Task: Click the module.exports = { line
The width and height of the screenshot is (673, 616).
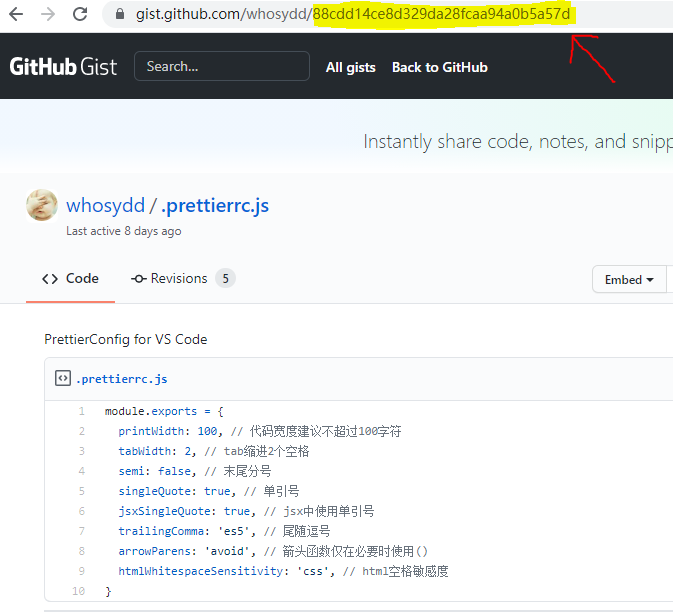Action: (164, 411)
